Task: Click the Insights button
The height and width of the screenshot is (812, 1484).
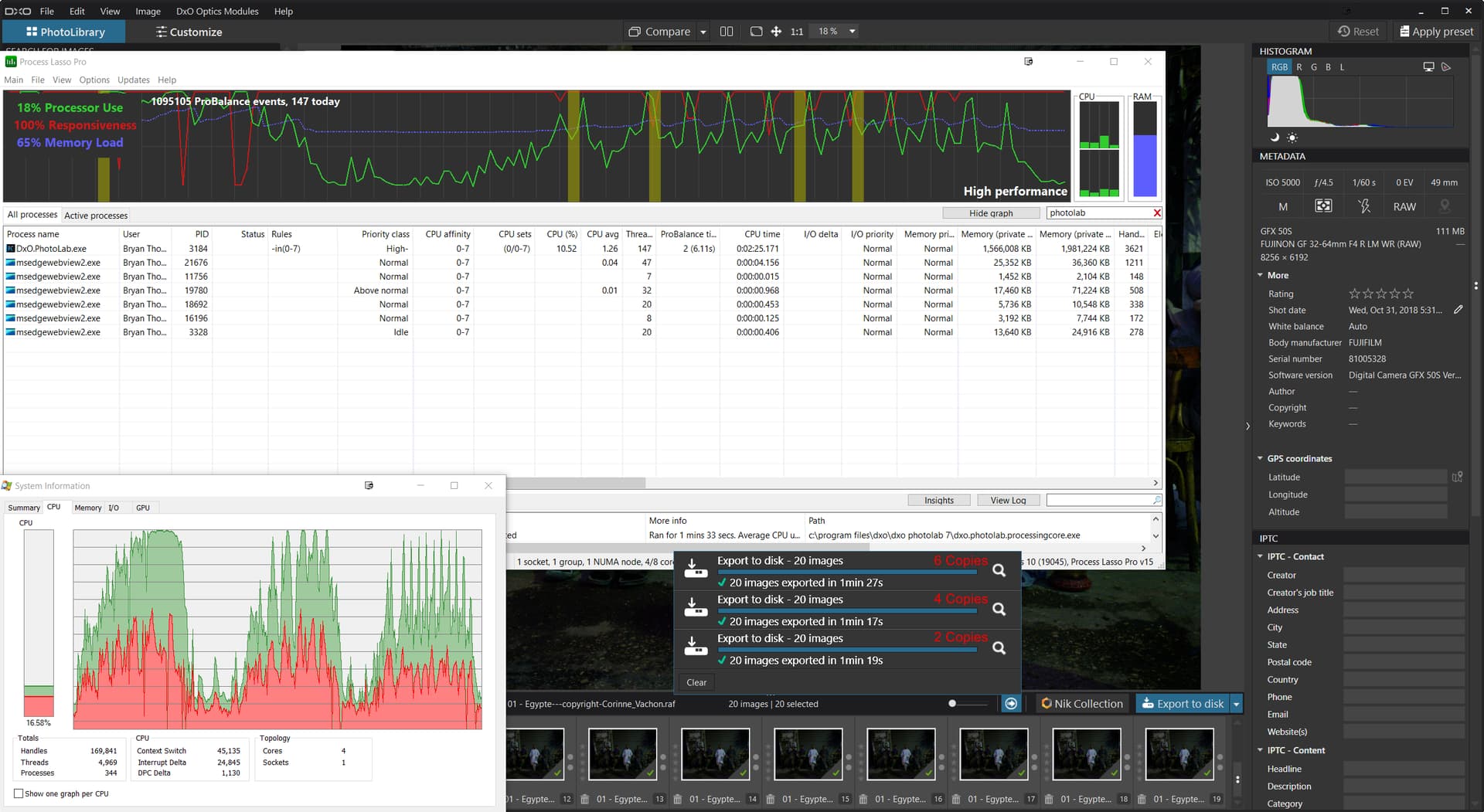Action: coord(939,501)
